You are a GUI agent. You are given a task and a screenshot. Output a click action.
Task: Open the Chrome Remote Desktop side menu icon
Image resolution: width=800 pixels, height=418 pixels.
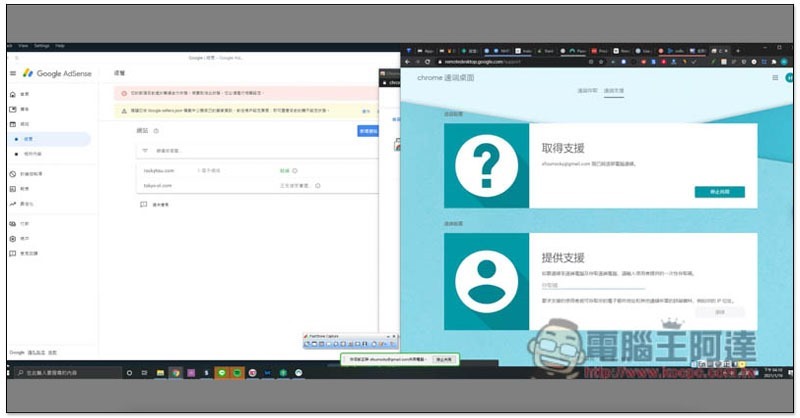click(x=775, y=78)
